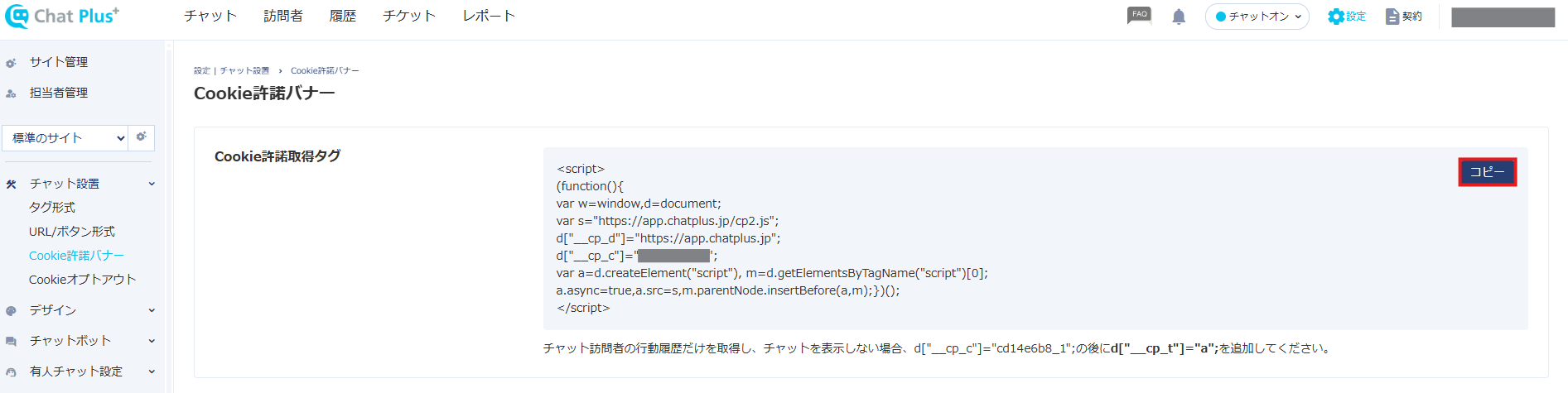Collapse the チャット設置 section chevron
1568x393 pixels.
click(x=152, y=184)
